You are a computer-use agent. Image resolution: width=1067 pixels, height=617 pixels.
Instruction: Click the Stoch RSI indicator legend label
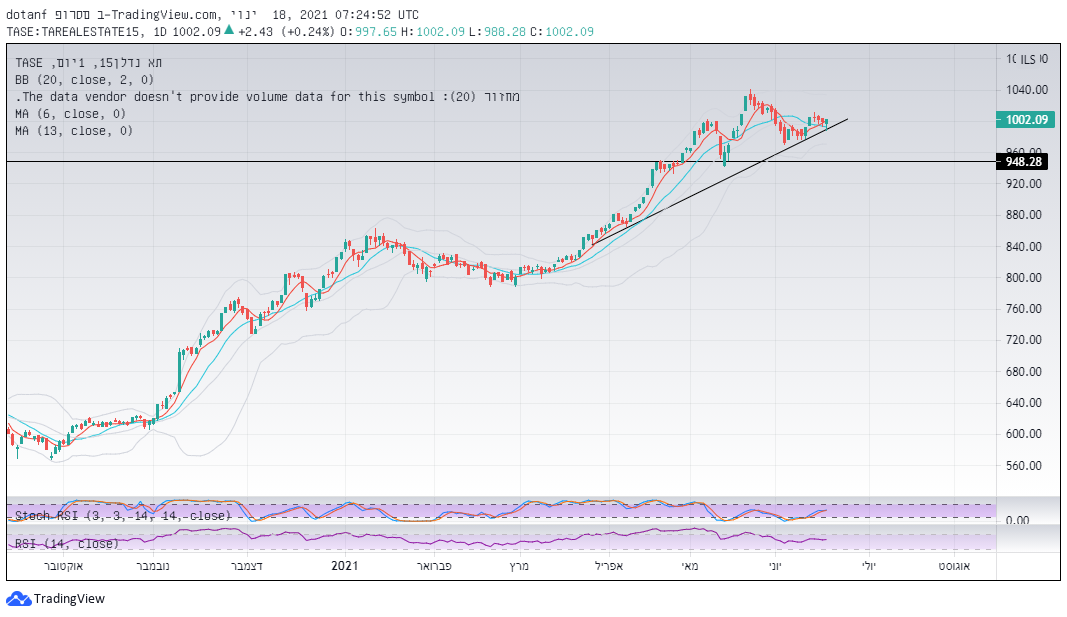pyautogui.click(x=123, y=516)
